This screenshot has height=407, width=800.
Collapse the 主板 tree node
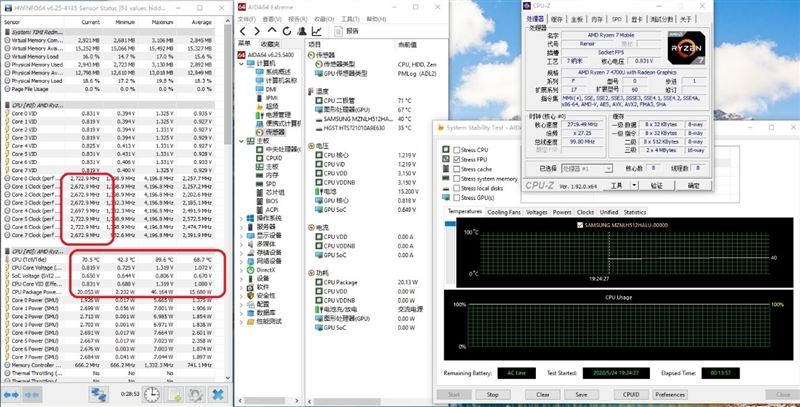241,141
